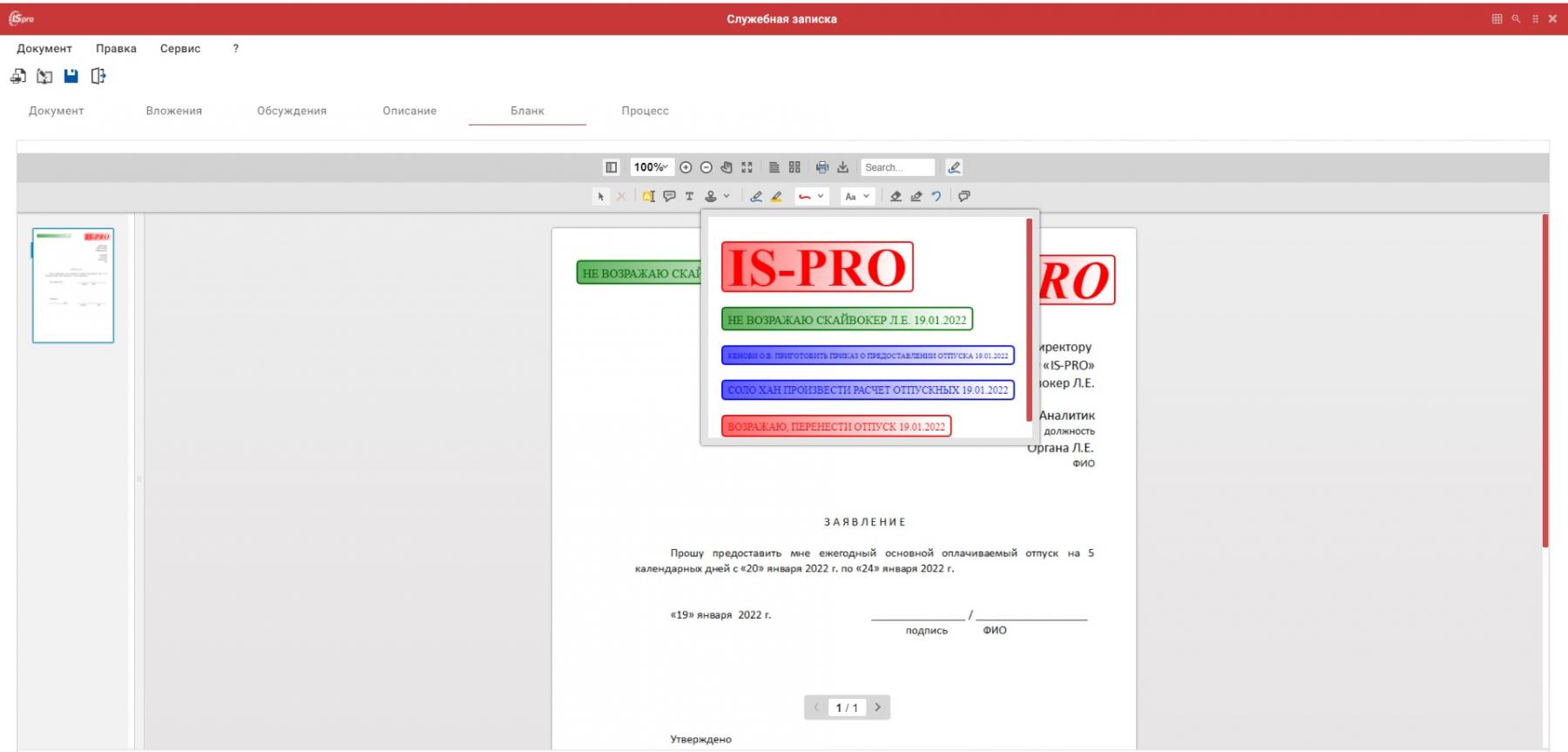Switch to the Обсуждения tab
Image resolution: width=1568 pixels, height=752 pixels.
[x=292, y=111]
